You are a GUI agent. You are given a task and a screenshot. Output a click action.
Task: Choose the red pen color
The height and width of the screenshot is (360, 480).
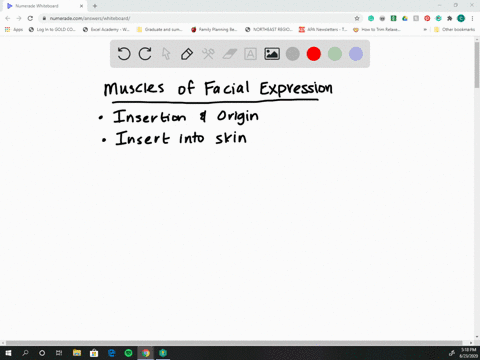(x=314, y=54)
